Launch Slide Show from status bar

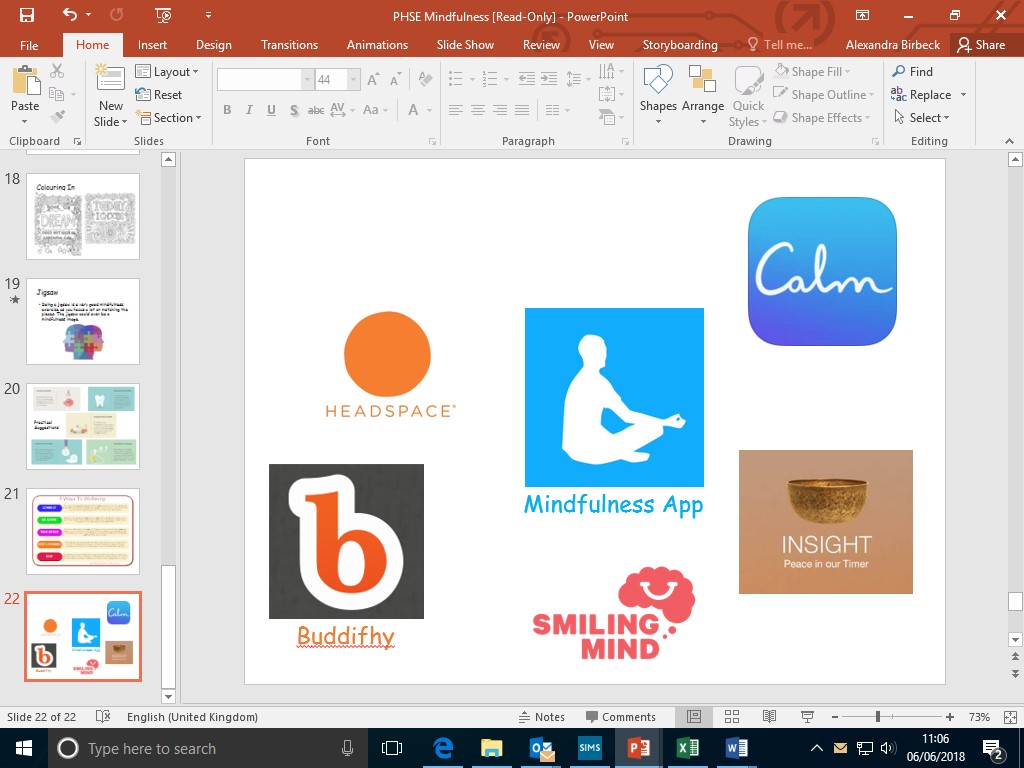[x=807, y=716]
